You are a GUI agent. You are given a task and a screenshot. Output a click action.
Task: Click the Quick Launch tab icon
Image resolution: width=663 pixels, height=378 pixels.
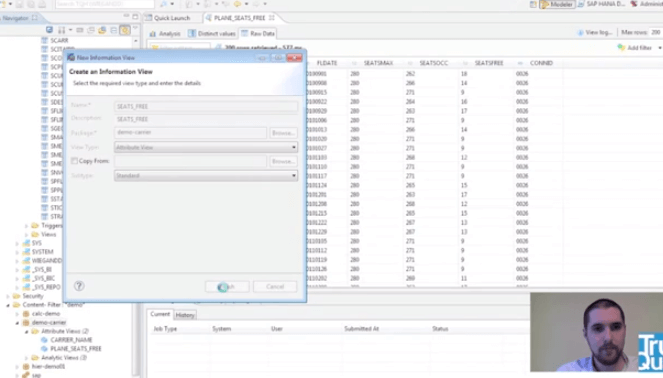tap(148, 18)
